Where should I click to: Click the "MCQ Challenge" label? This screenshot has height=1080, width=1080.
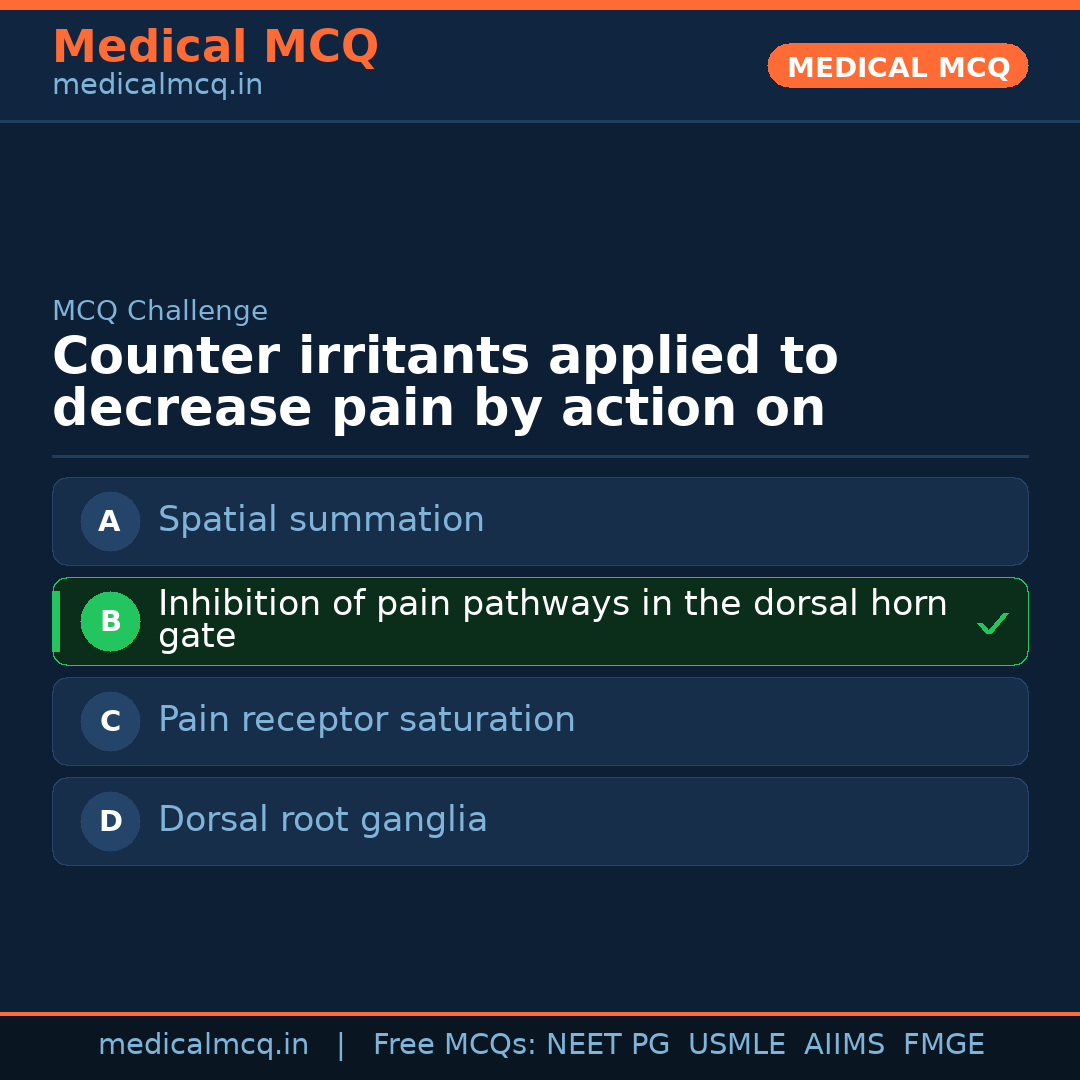[x=160, y=311]
